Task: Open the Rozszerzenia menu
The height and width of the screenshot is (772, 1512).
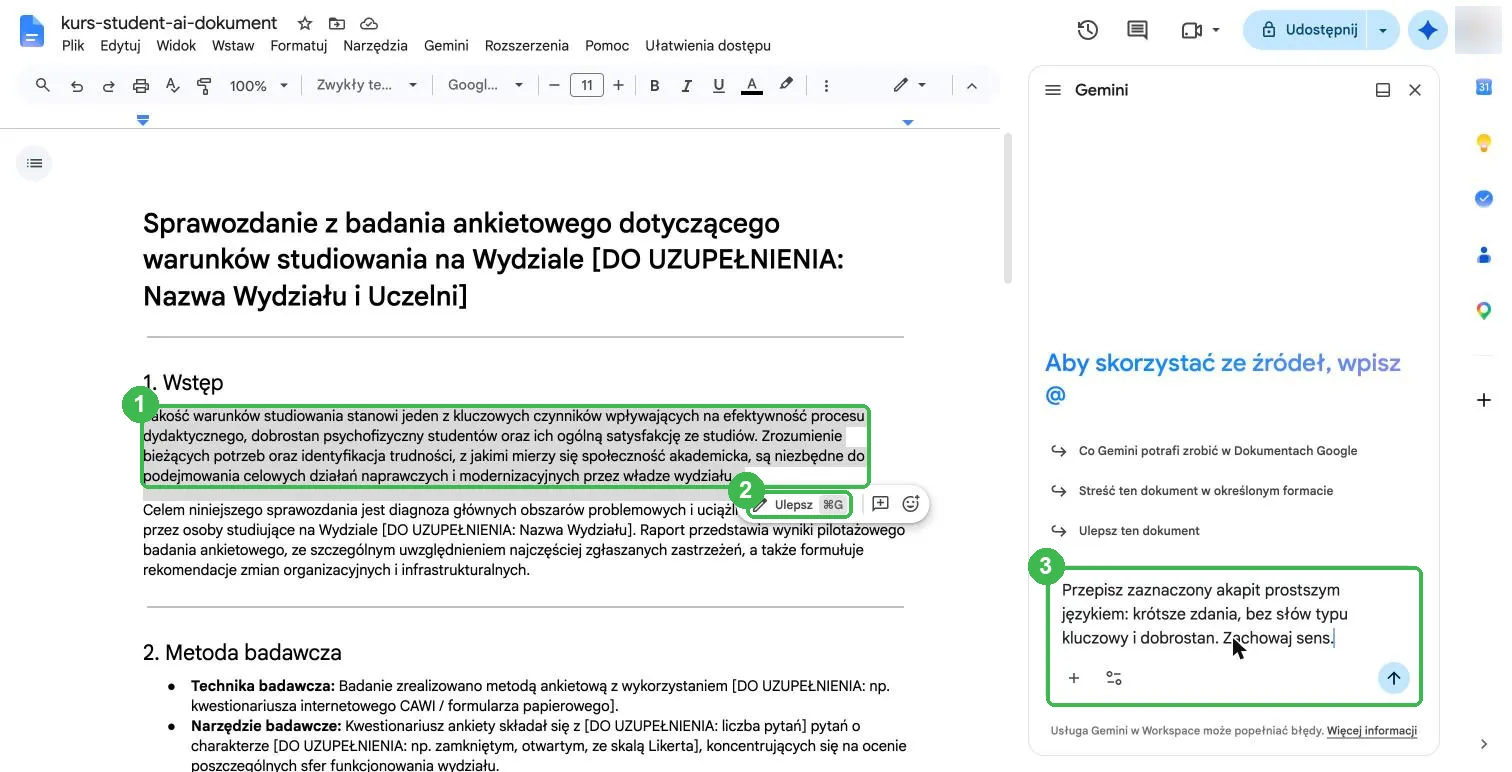Action: (527, 45)
